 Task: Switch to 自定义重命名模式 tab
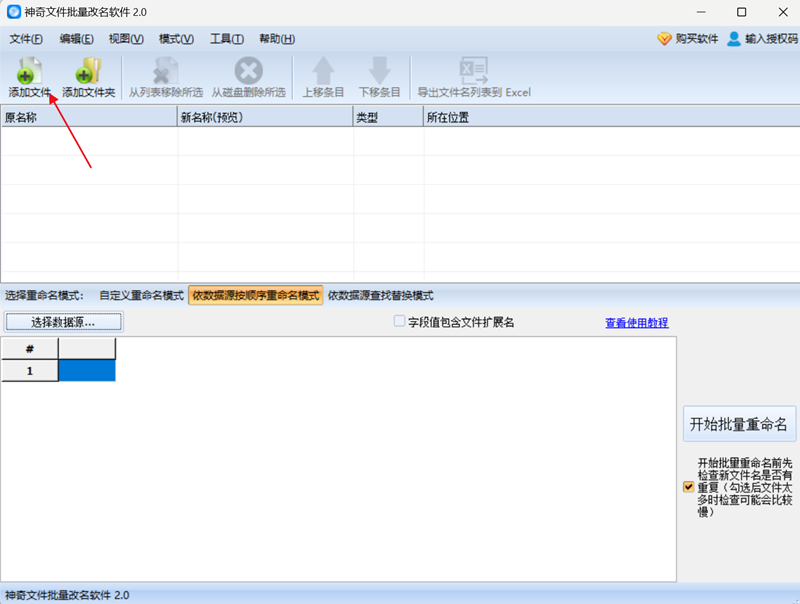click(141, 295)
